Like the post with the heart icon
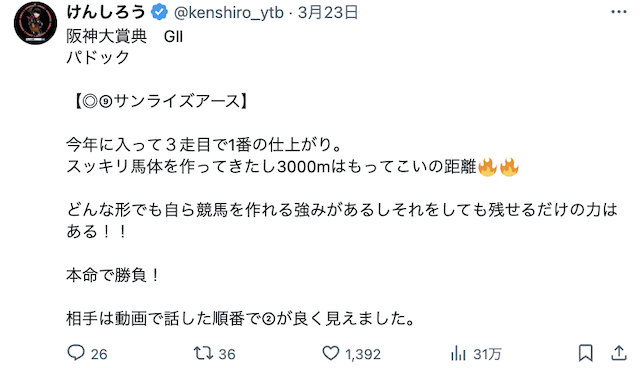The width and height of the screenshot is (640, 368). pyautogui.click(x=331, y=353)
